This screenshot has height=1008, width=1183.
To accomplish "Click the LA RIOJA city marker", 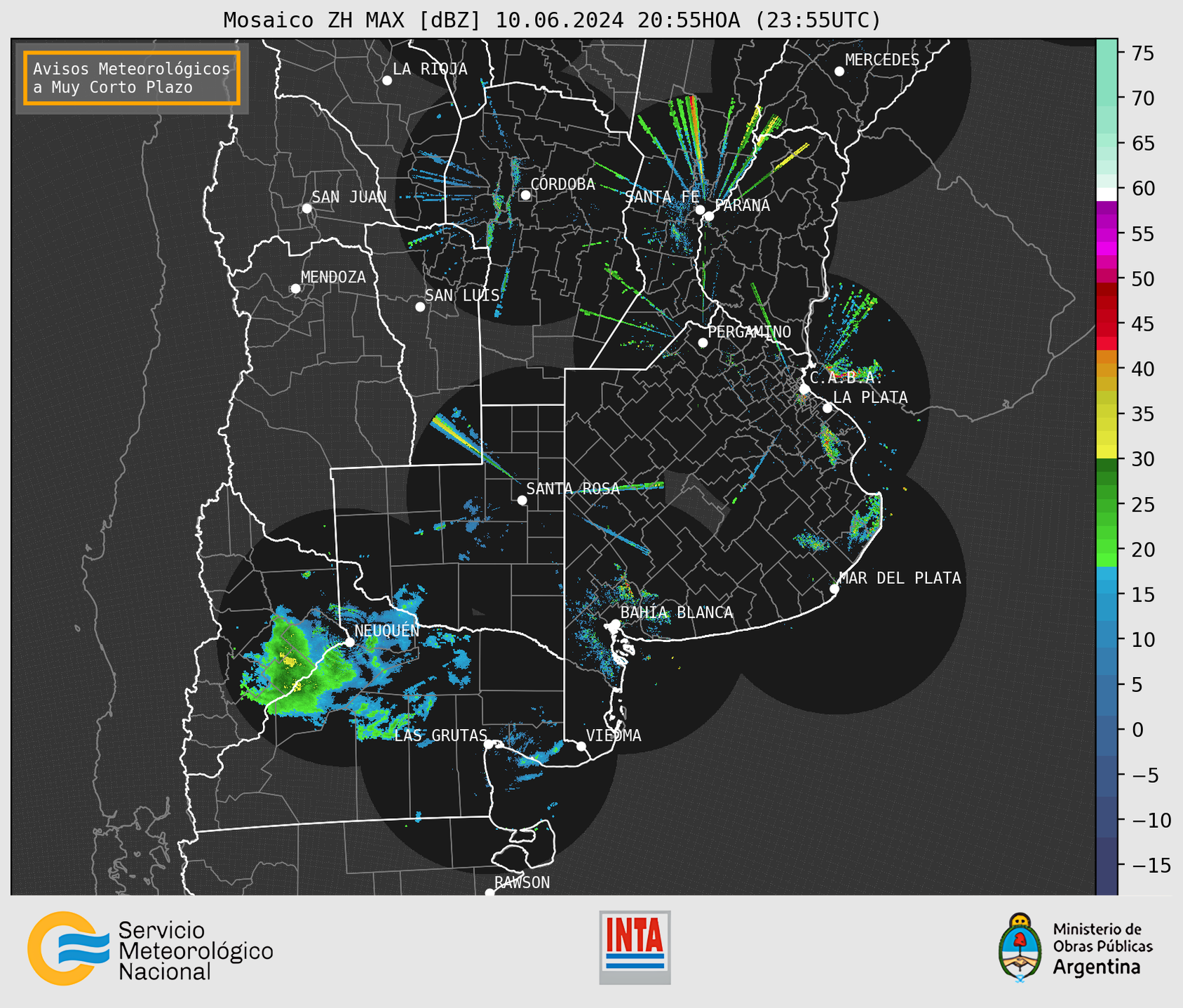I will [x=387, y=81].
